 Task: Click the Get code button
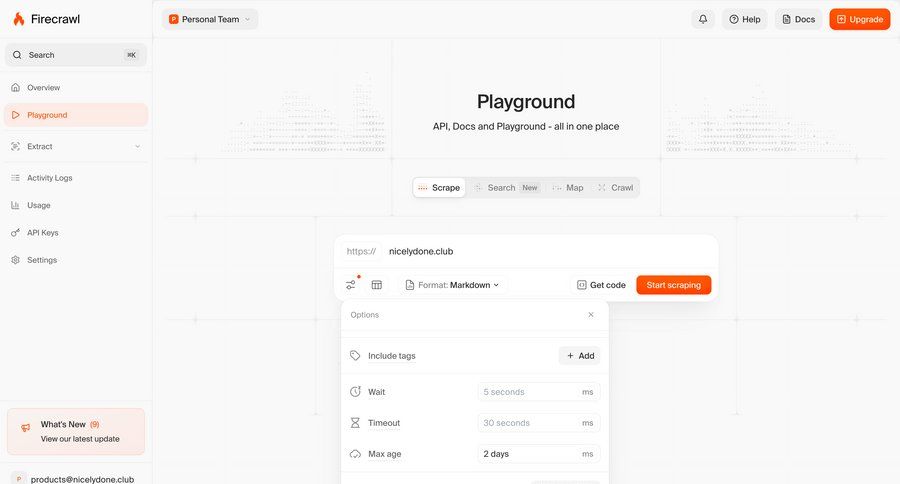click(601, 285)
